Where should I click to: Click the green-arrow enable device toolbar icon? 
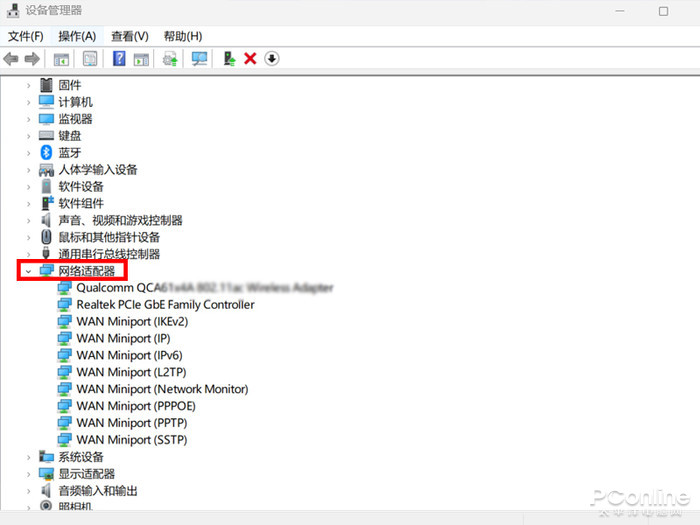pos(229,59)
